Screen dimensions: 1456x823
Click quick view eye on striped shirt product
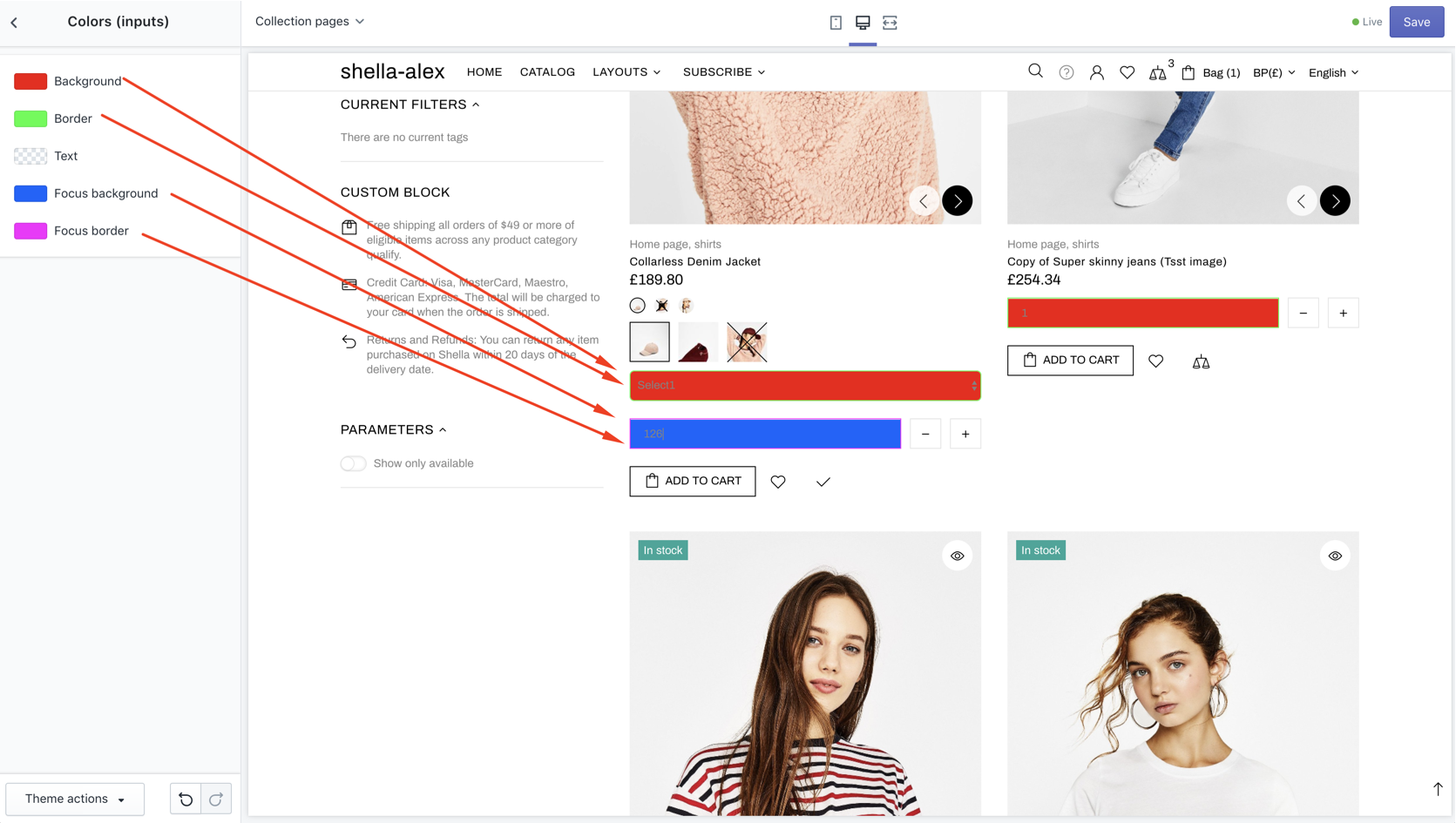957,556
